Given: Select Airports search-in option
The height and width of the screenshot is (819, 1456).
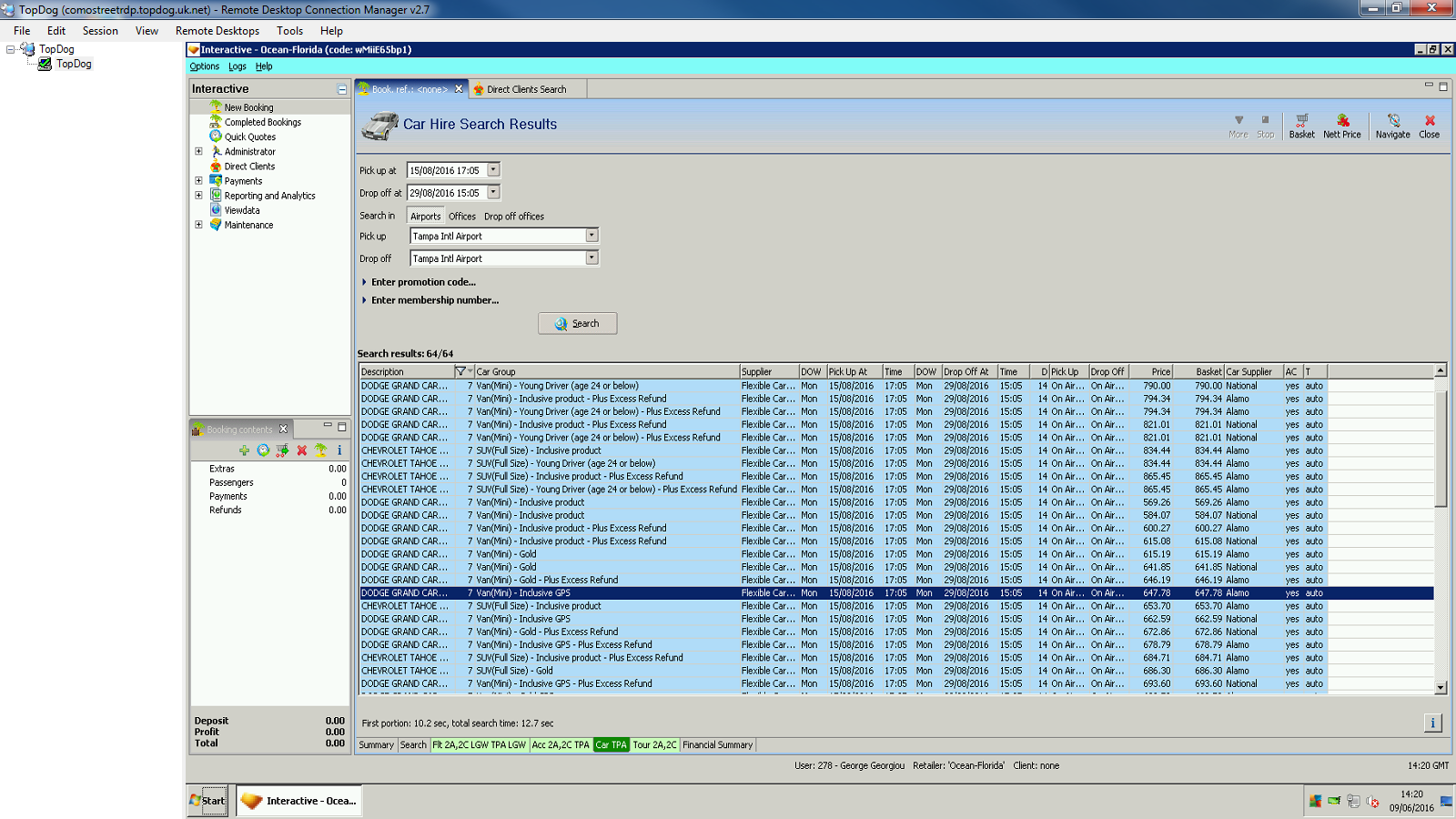Looking at the screenshot, I should 425,217.
